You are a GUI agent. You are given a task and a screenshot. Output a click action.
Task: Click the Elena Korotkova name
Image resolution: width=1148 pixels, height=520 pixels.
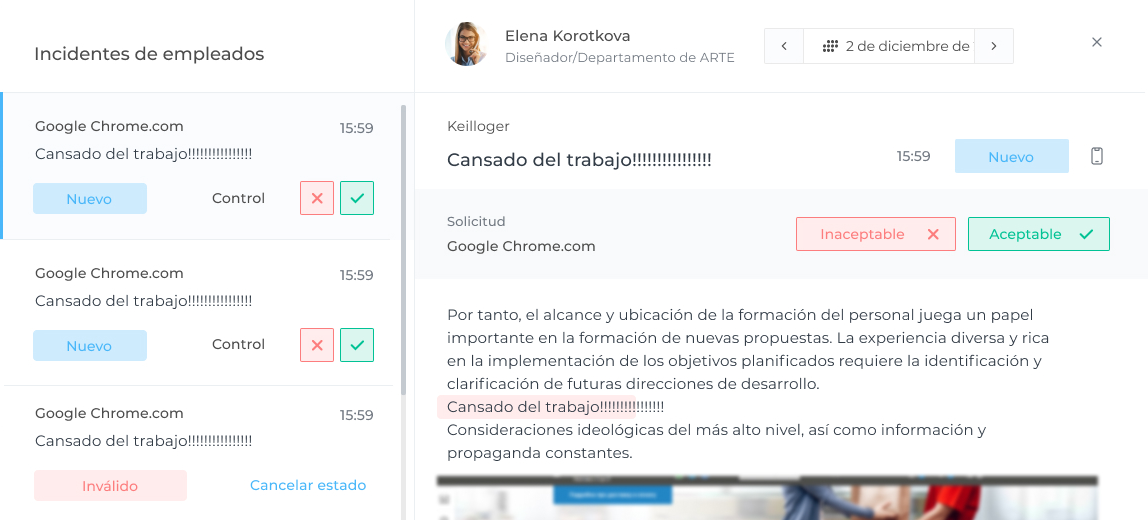pos(567,36)
